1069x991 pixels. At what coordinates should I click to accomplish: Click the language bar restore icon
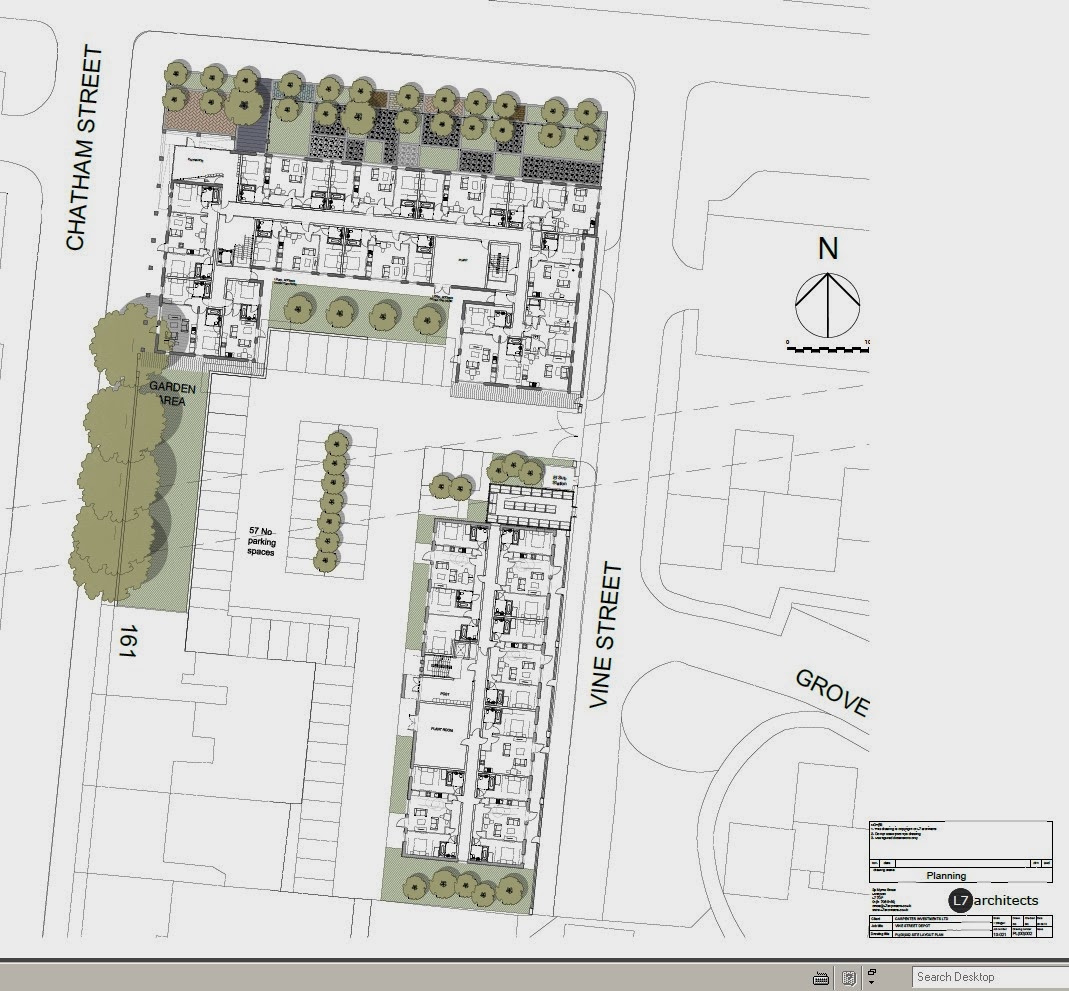coord(872,972)
